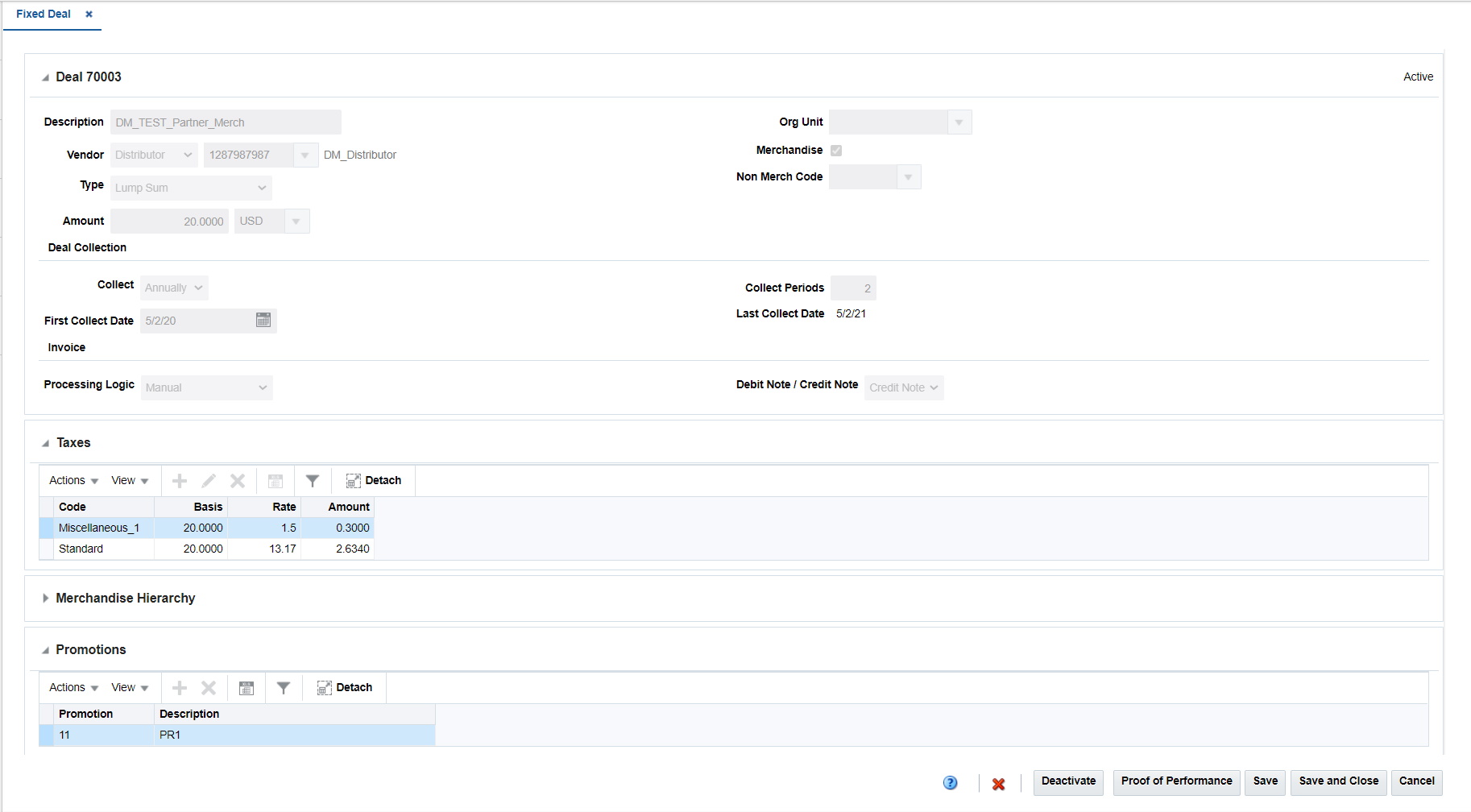
Task: Open Proof of Performance
Action: point(1175,781)
